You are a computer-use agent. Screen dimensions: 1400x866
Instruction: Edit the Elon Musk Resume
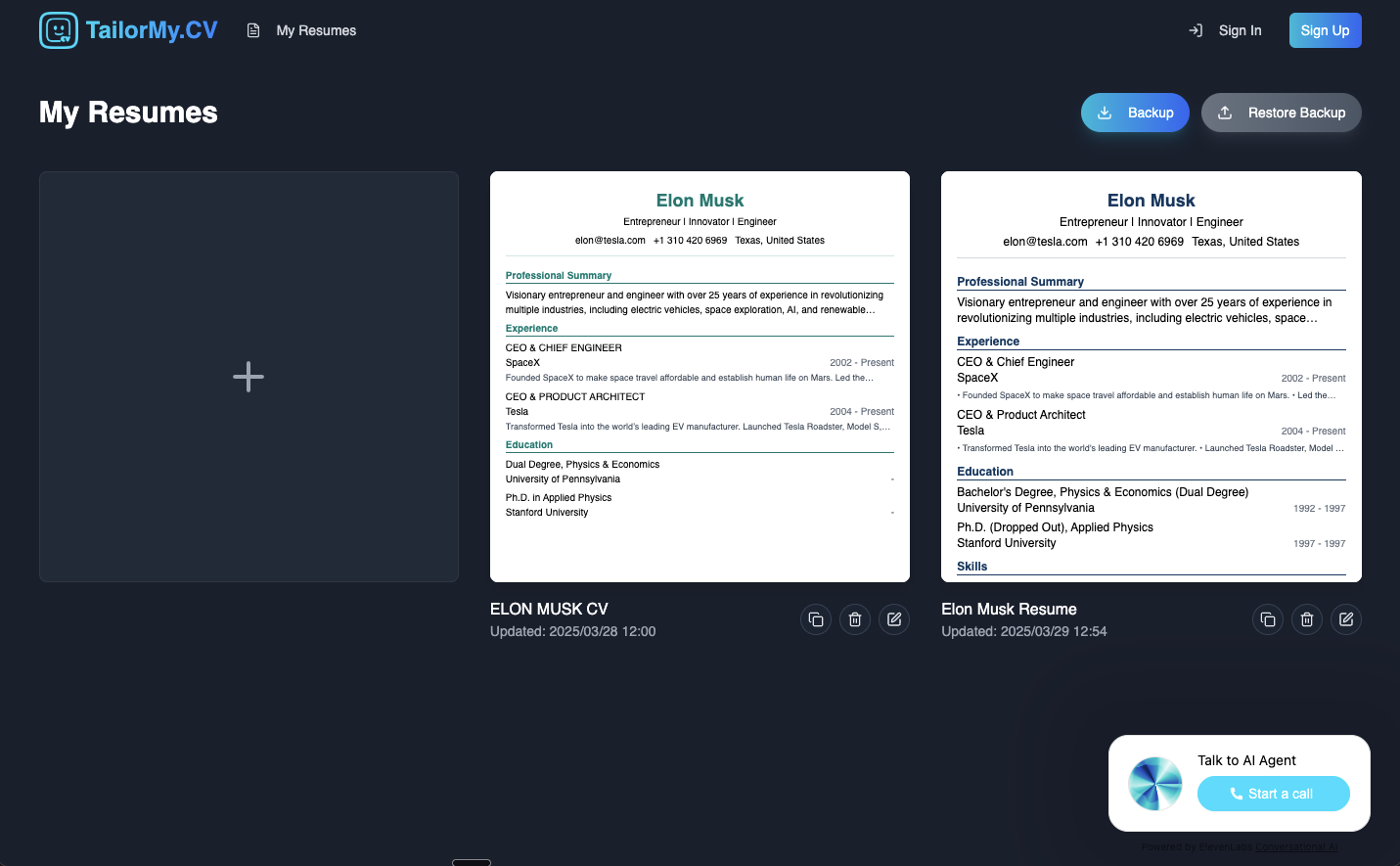pos(1346,619)
